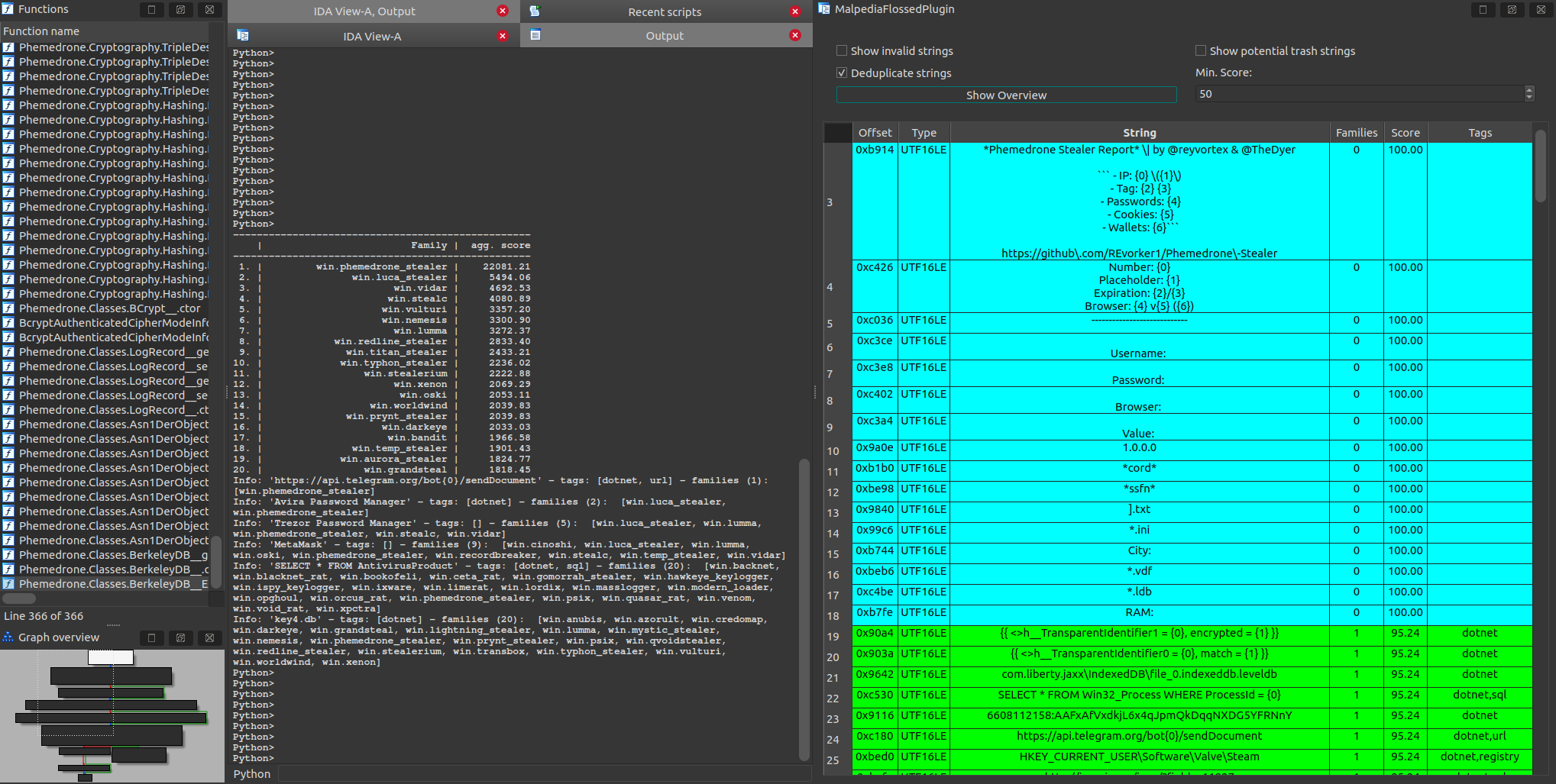Float the Functions panel

(151, 10)
